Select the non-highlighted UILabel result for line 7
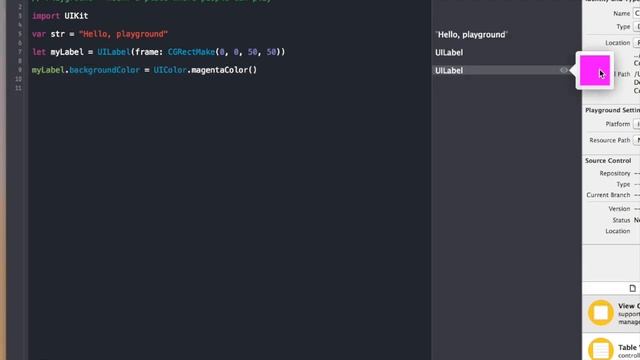 pos(449,53)
